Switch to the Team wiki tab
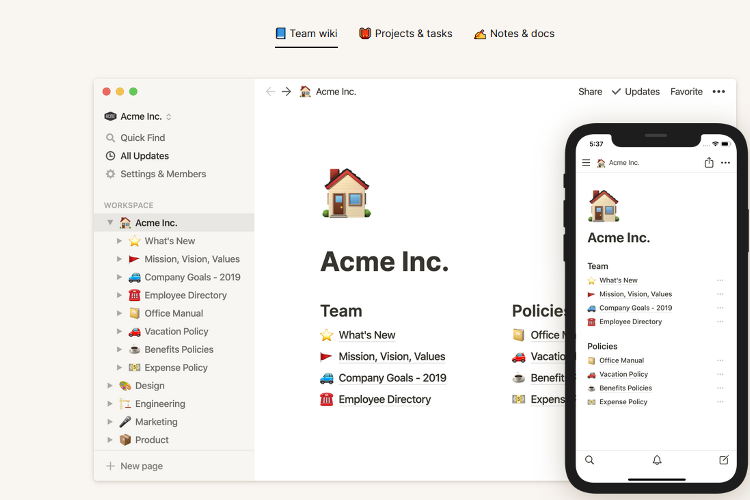The height and width of the screenshot is (500, 750). pyautogui.click(x=306, y=33)
